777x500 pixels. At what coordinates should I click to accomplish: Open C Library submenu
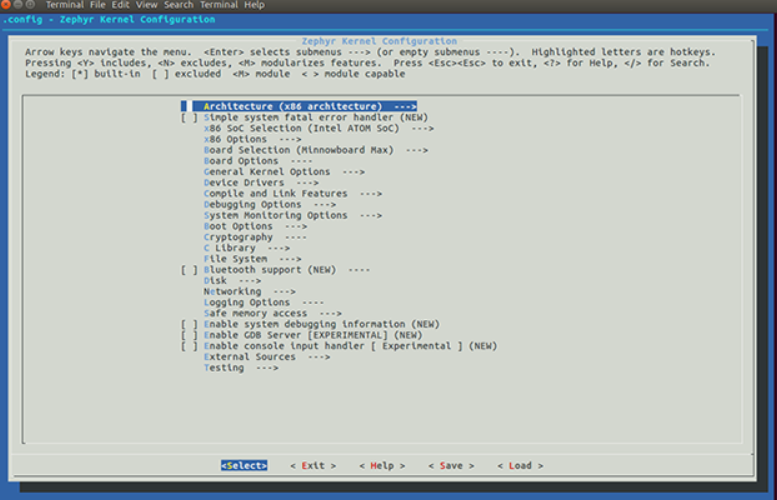pyautogui.click(x=246, y=248)
